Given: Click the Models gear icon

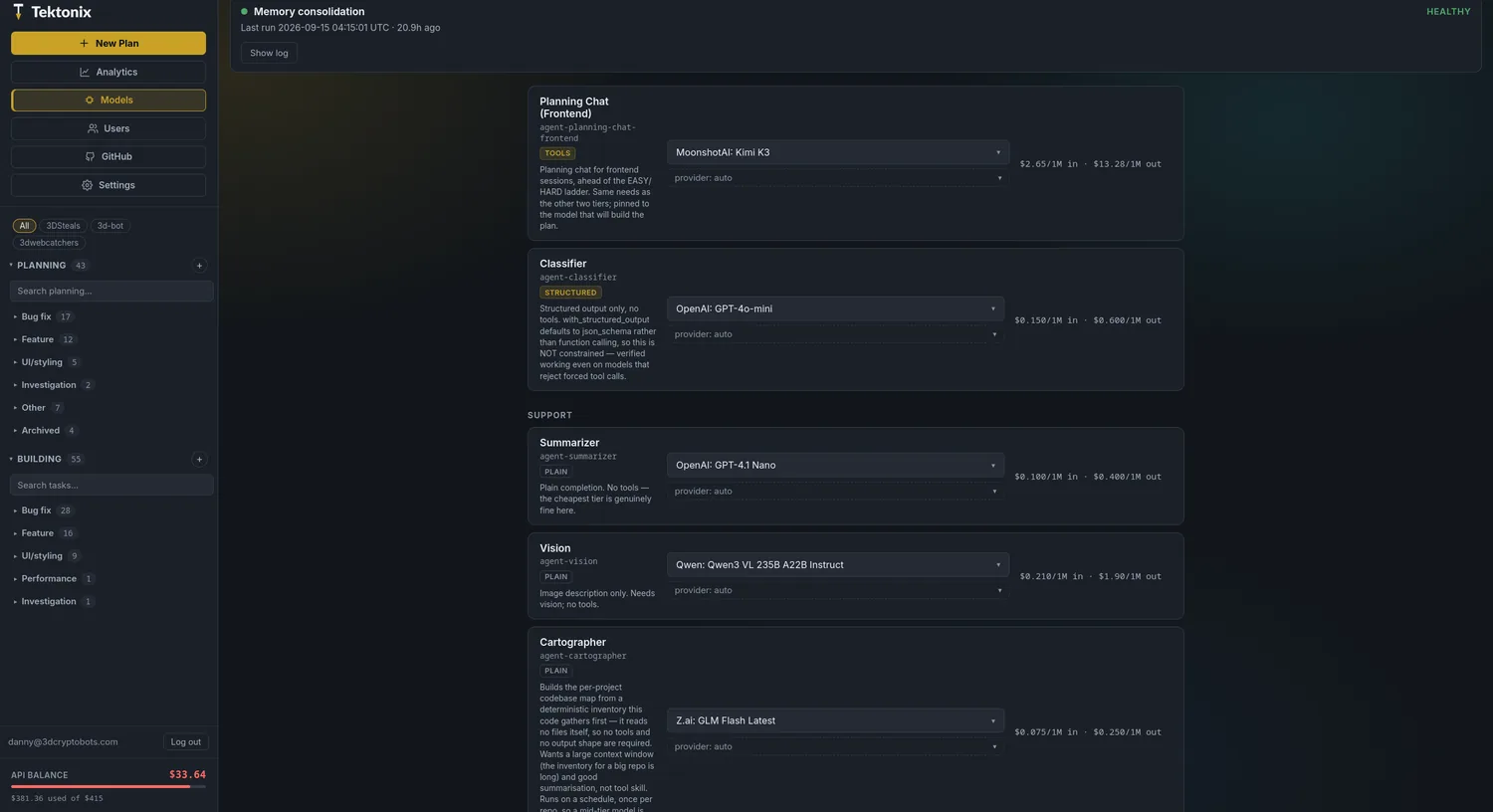Looking at the screenshot, I should pos(90,101).
